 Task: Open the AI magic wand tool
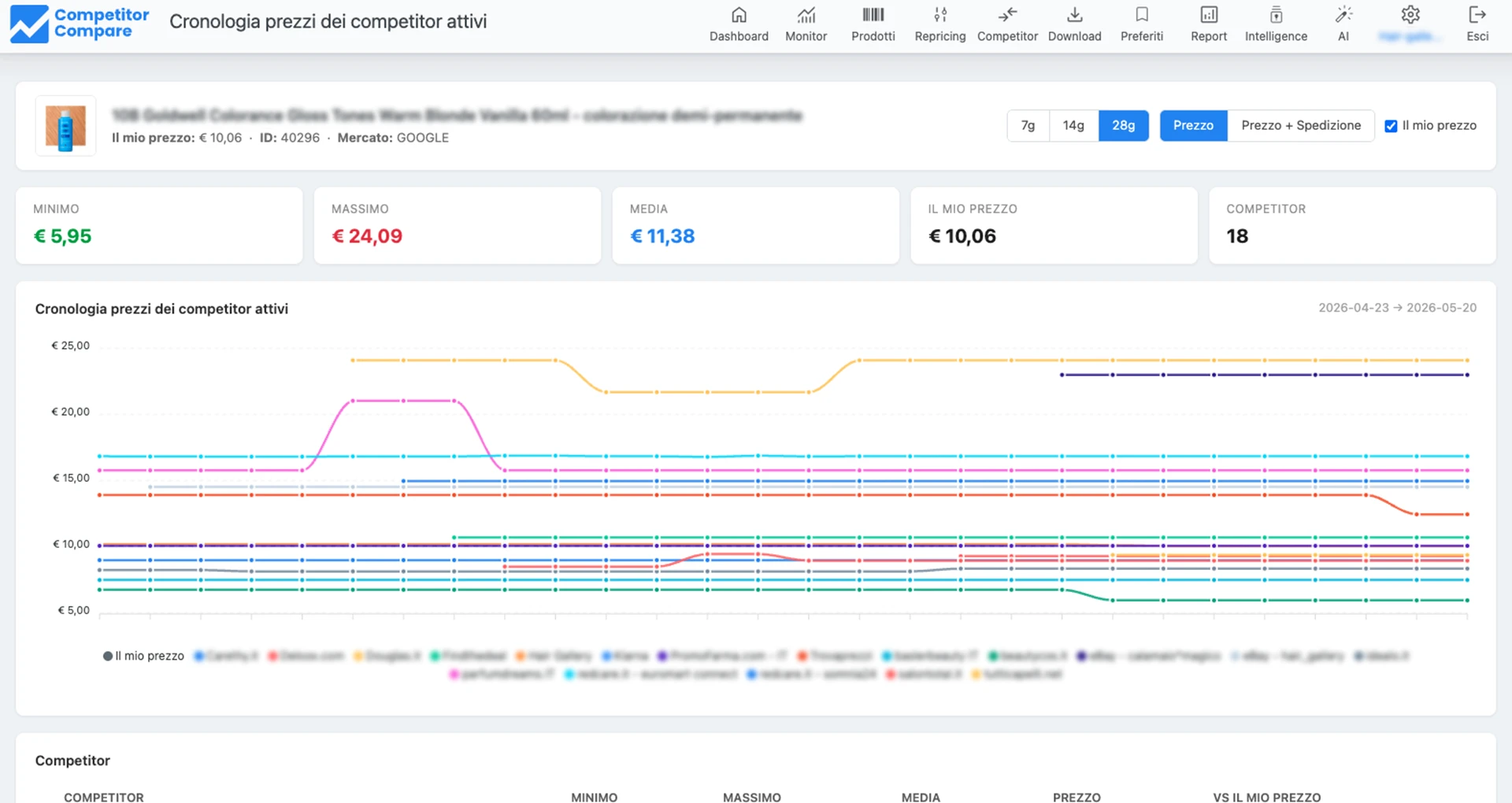[1343, 24]
